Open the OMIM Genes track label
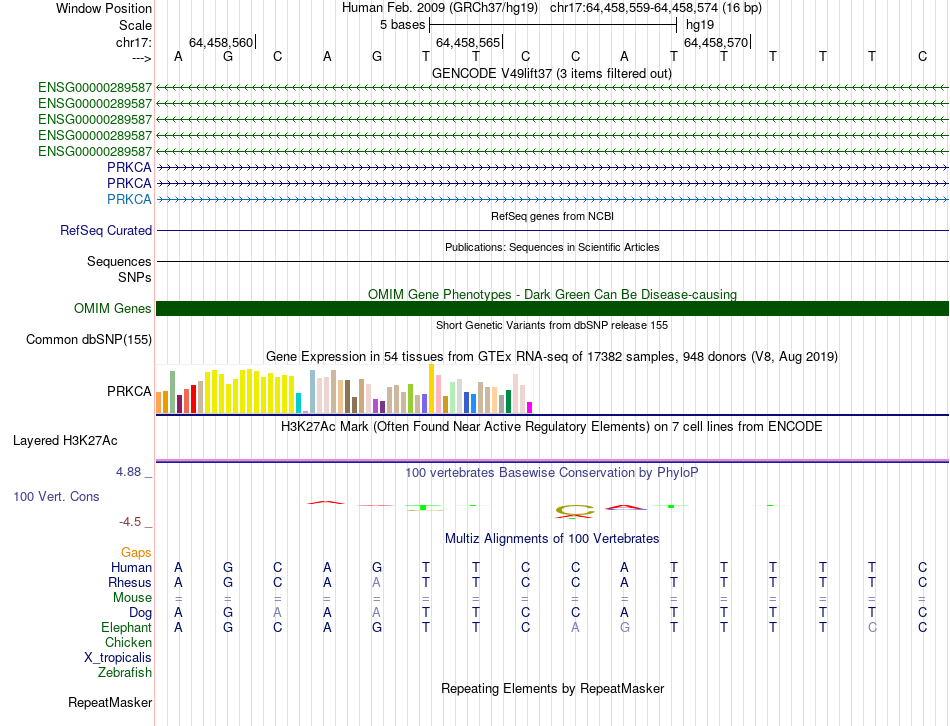The width and height of the screenshot is (950, 726). pos(112,308)
